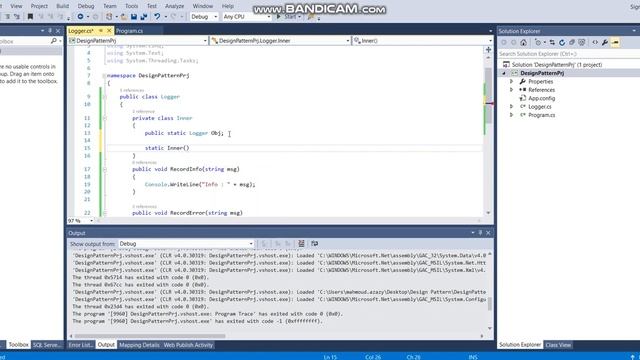This screenshot has width=640, height=360.
Task: Open the Debug menu
Action: coord(86,6)
